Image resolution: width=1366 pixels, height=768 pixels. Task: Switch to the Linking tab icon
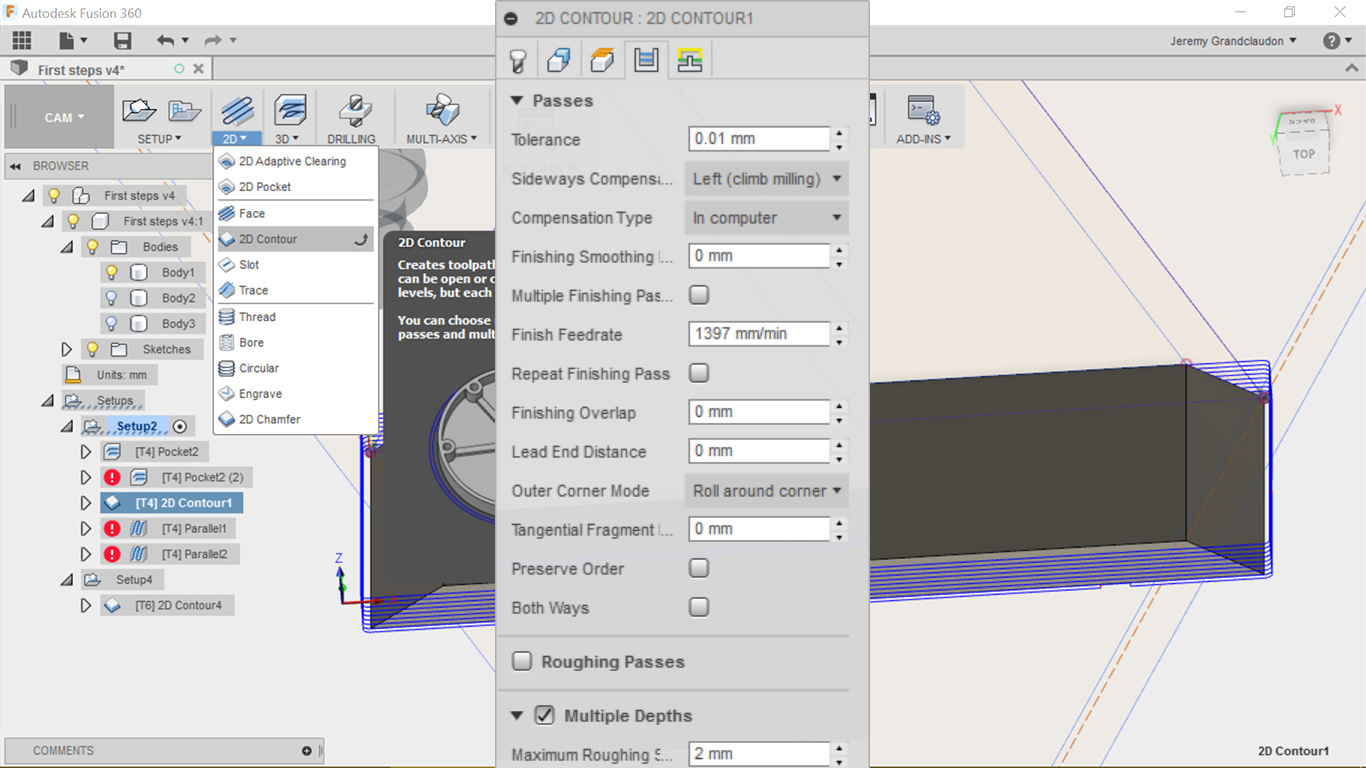(x=689, y=60)
